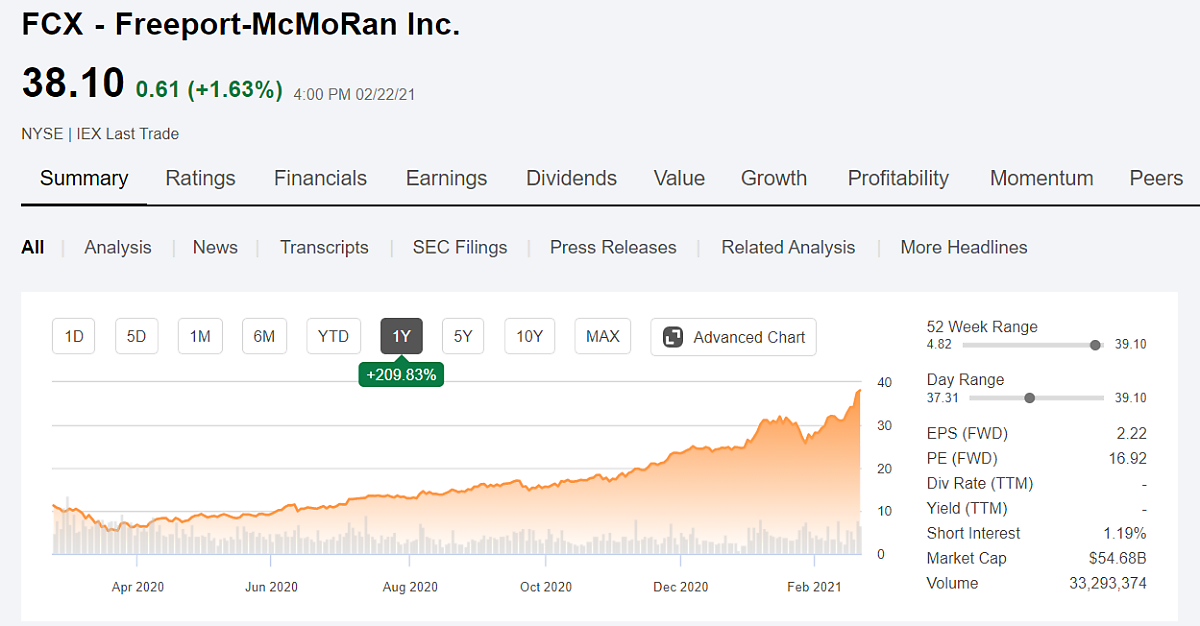Click the Market Cap value $54.68B
Viewport: 1200px width, 626px height.
pyautogui.click(x=1119, y=558)
